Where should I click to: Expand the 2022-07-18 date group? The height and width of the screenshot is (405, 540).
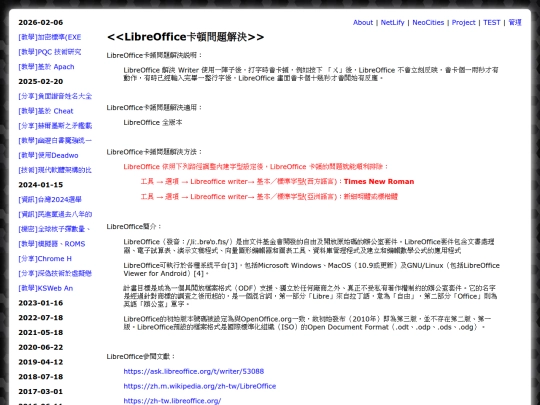pyautogui.click(x=41, y=318)
